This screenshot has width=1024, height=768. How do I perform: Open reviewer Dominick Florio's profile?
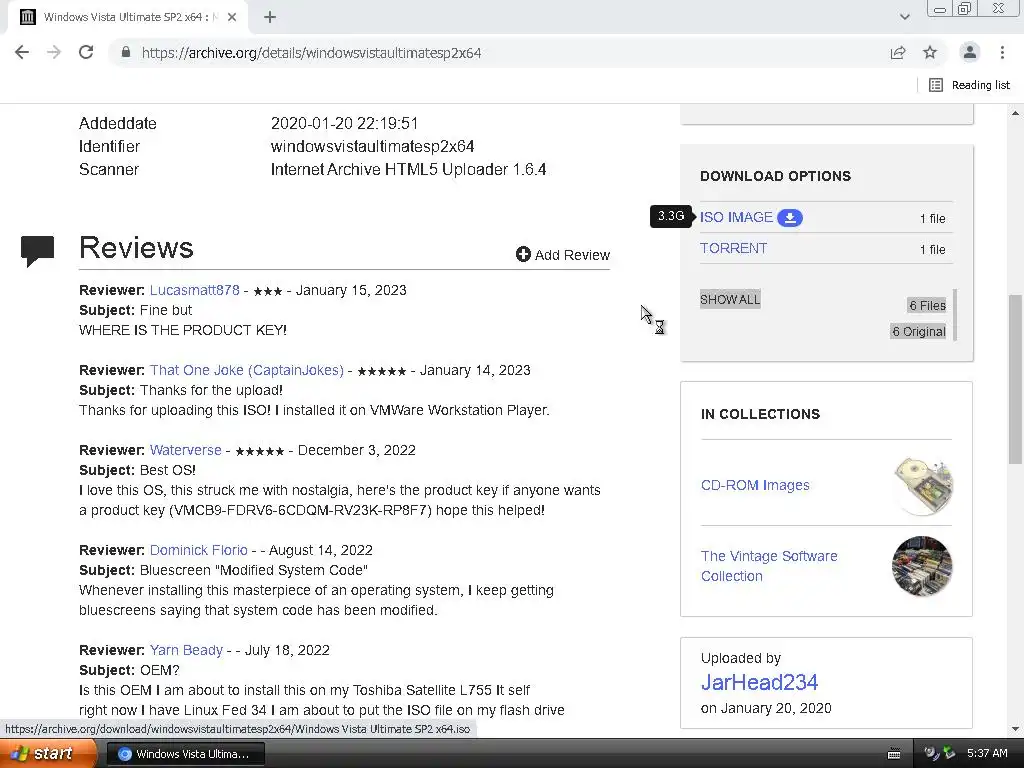(199, 551)
